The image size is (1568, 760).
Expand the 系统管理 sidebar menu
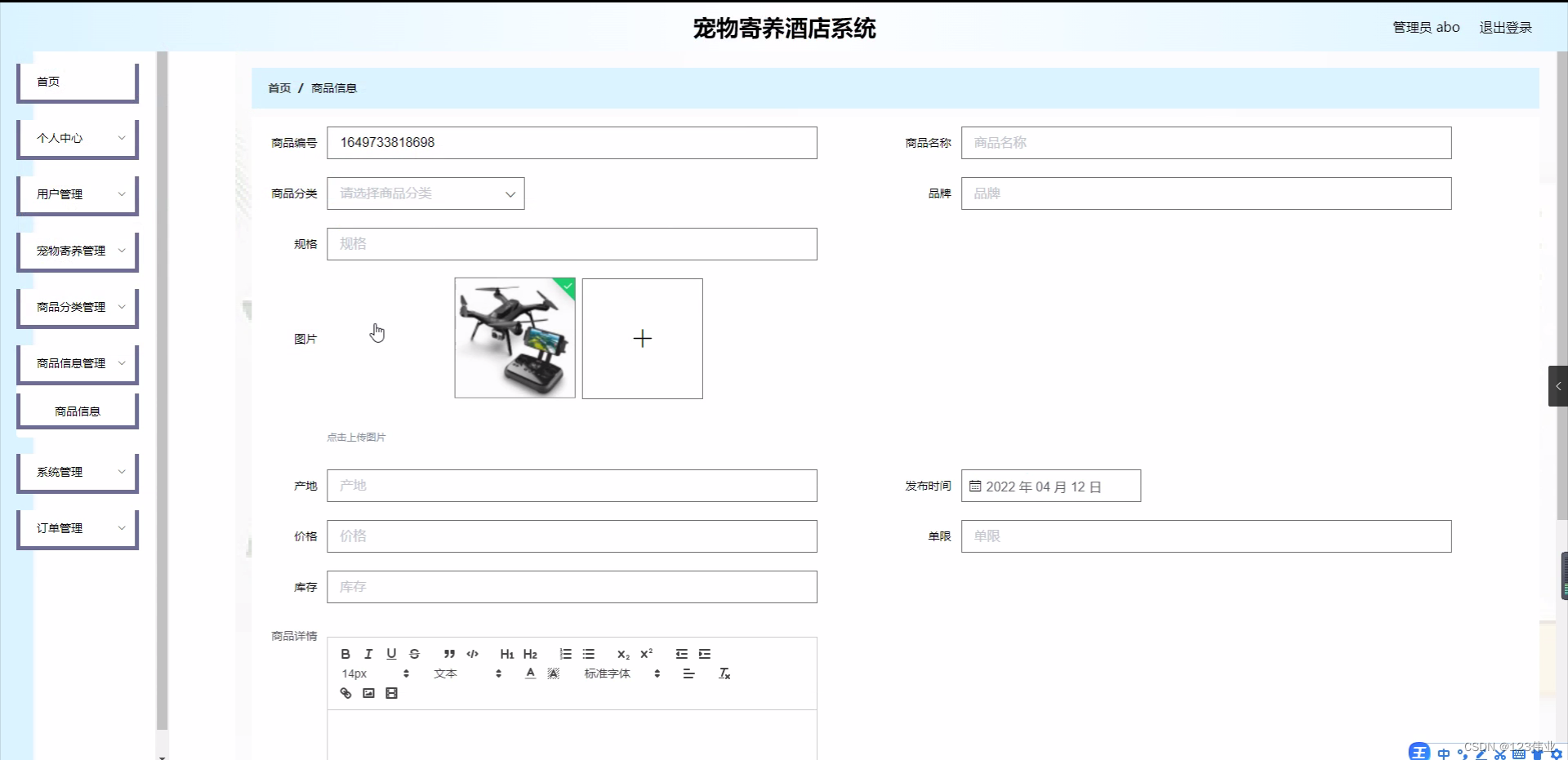(77, 472)
